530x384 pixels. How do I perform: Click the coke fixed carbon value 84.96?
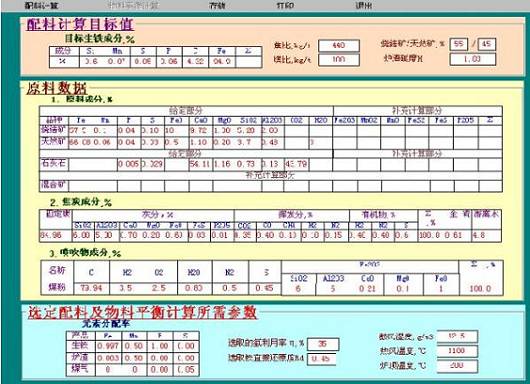(55, 235)
